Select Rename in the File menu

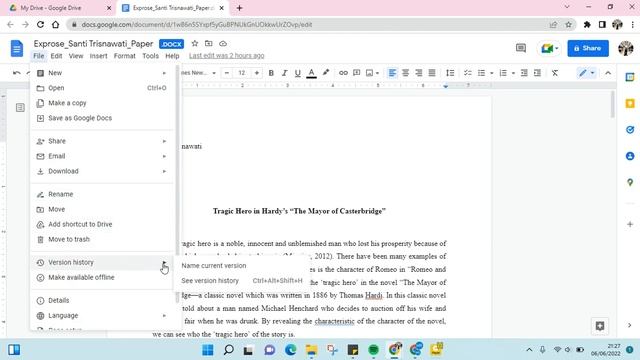[102, 194]
